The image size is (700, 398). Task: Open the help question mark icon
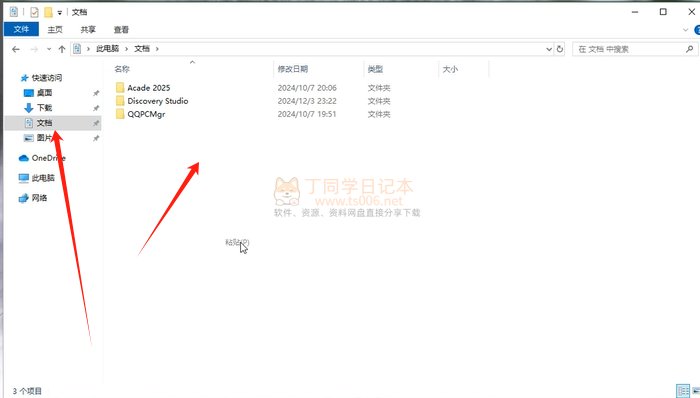697,30
